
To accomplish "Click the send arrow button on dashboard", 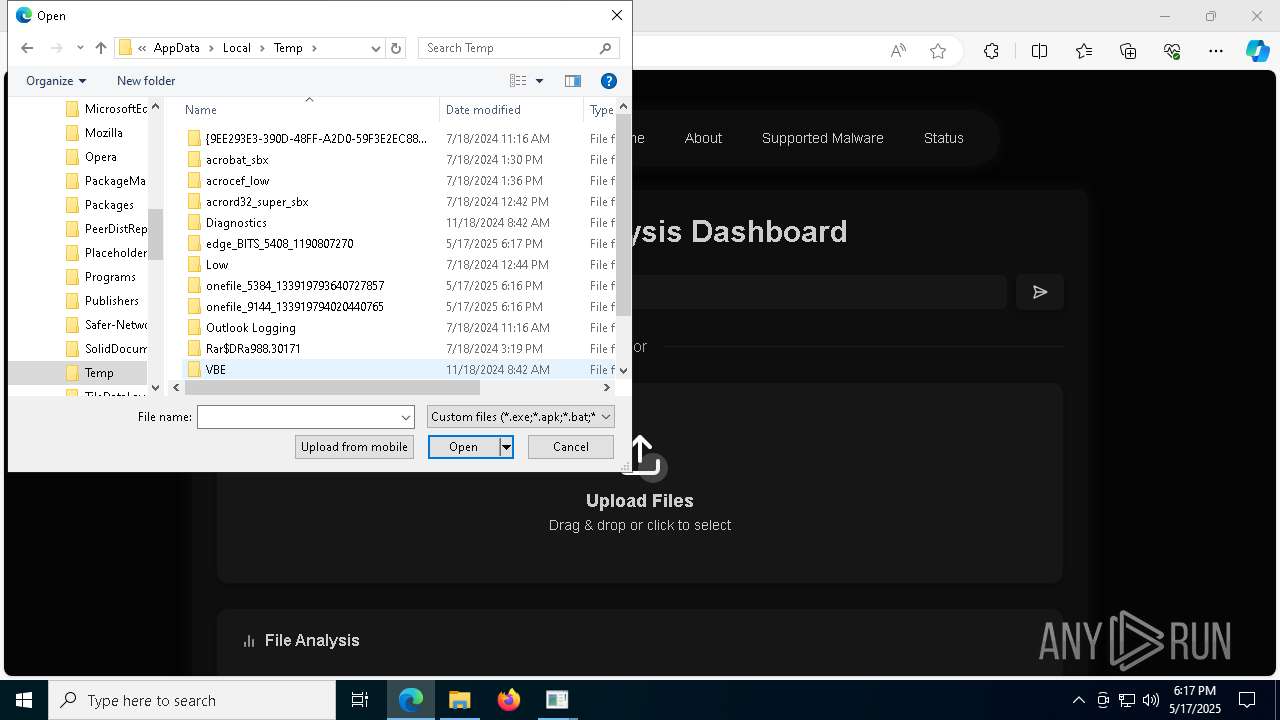I will click(x=1040, y=292).
